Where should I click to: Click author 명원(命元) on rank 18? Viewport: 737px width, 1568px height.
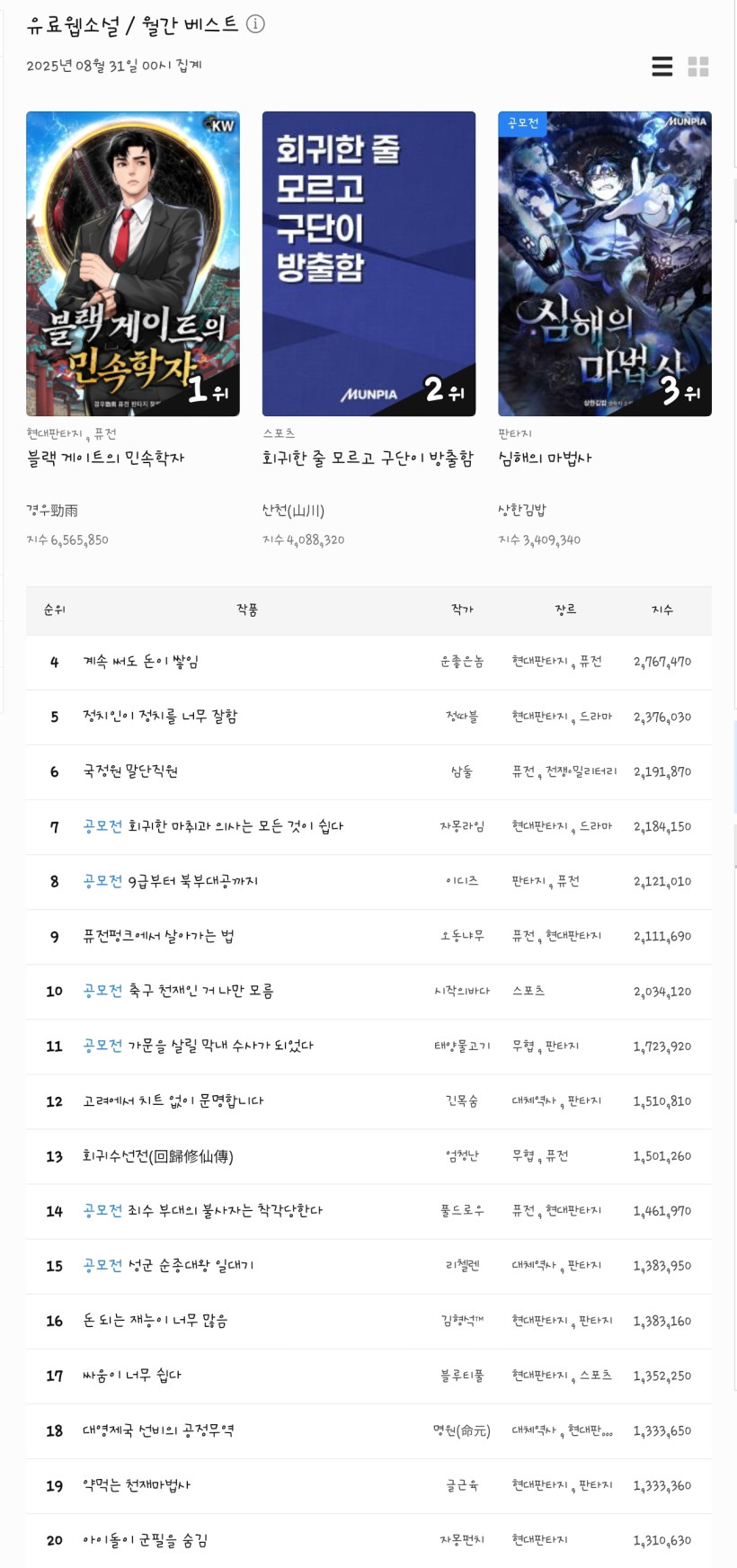coord(462,1430)
